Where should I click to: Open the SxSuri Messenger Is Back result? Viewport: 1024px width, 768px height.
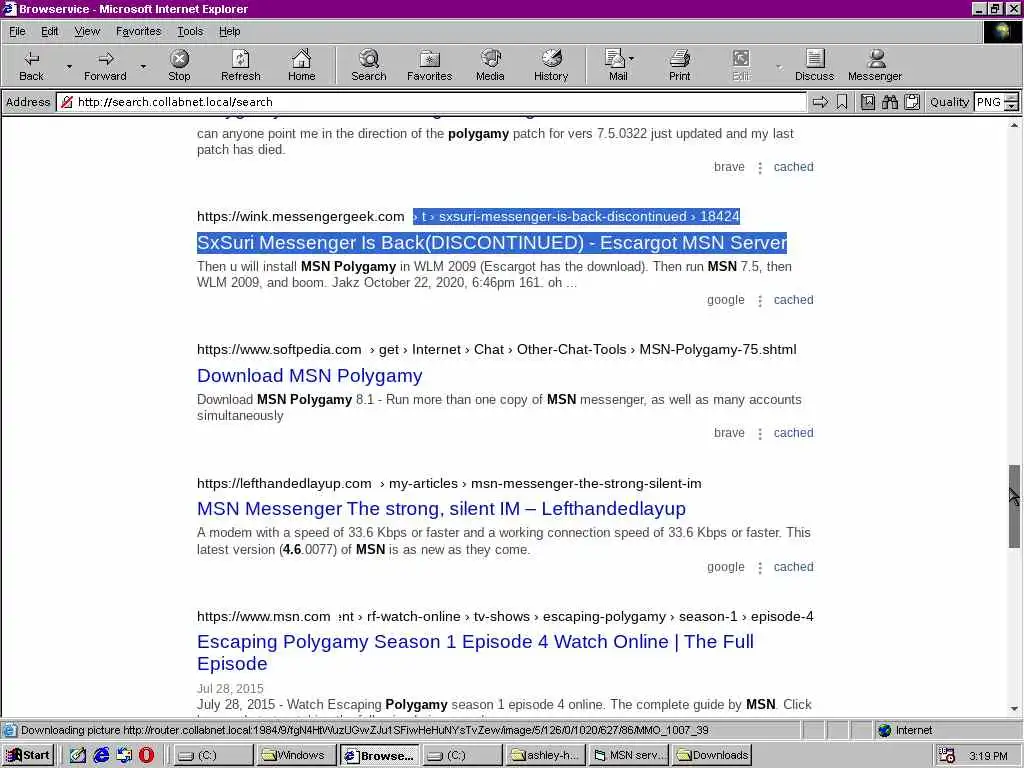pos(492,242)
